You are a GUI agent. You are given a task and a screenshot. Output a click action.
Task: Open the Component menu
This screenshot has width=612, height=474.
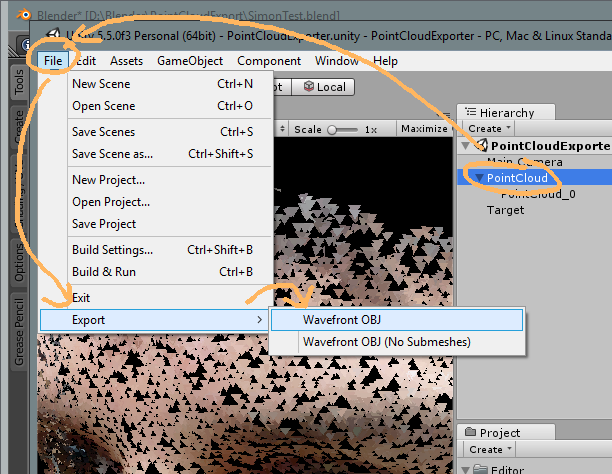coord(269,61)
